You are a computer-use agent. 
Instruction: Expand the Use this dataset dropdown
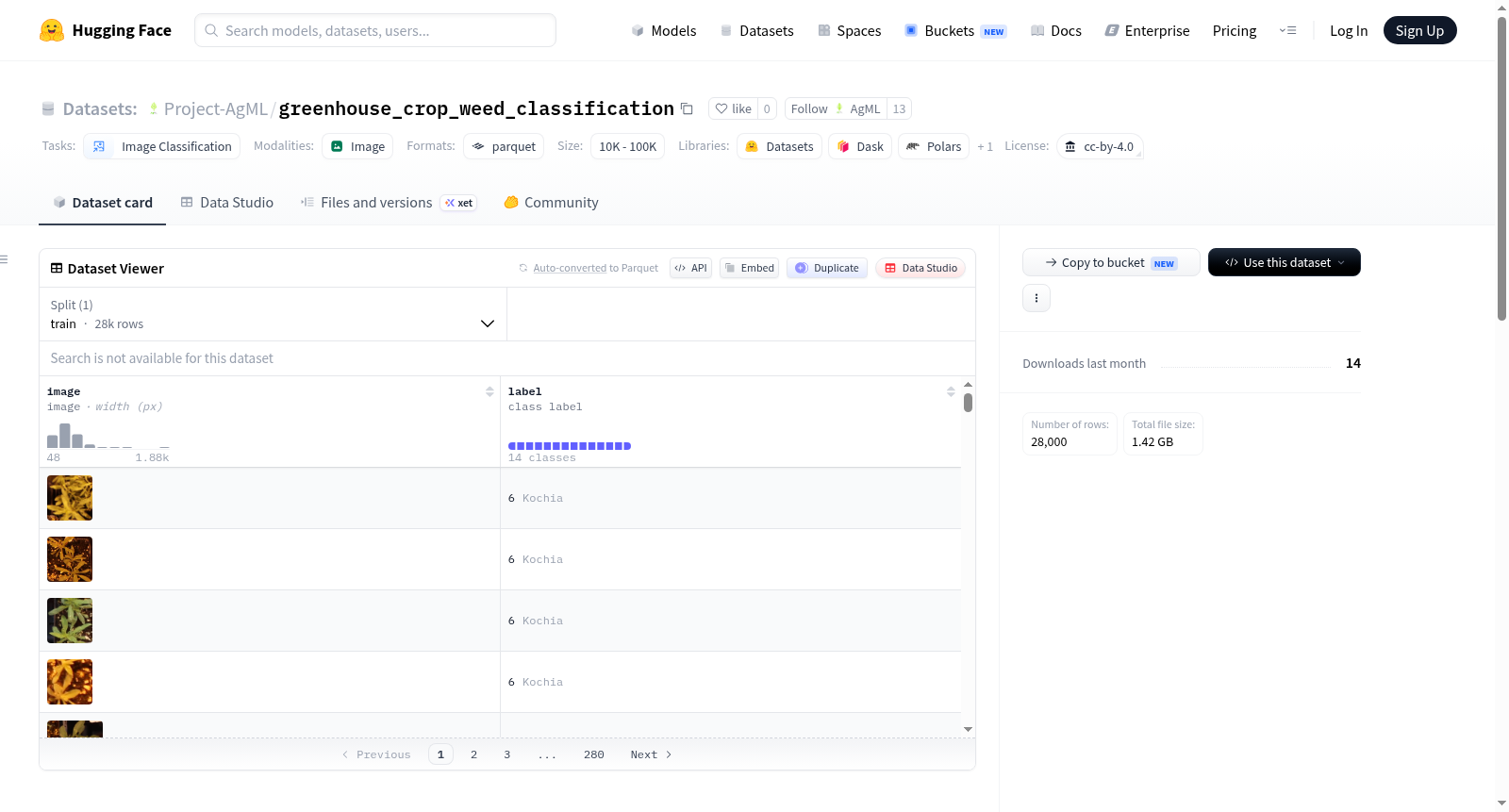click(x=1285, y=262)
